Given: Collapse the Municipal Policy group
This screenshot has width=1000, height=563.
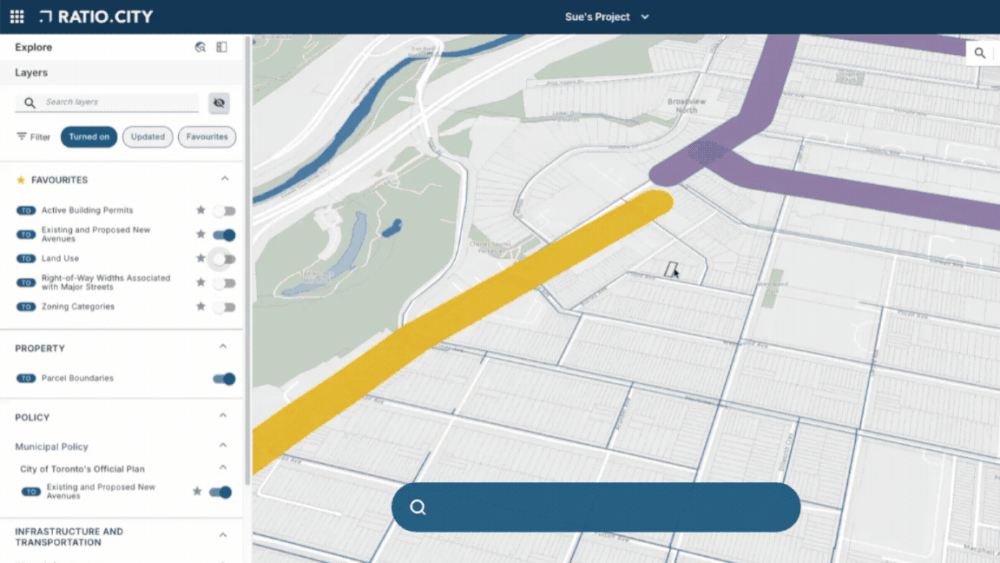Looking at the screenshot, I should [x=223, y=445].
